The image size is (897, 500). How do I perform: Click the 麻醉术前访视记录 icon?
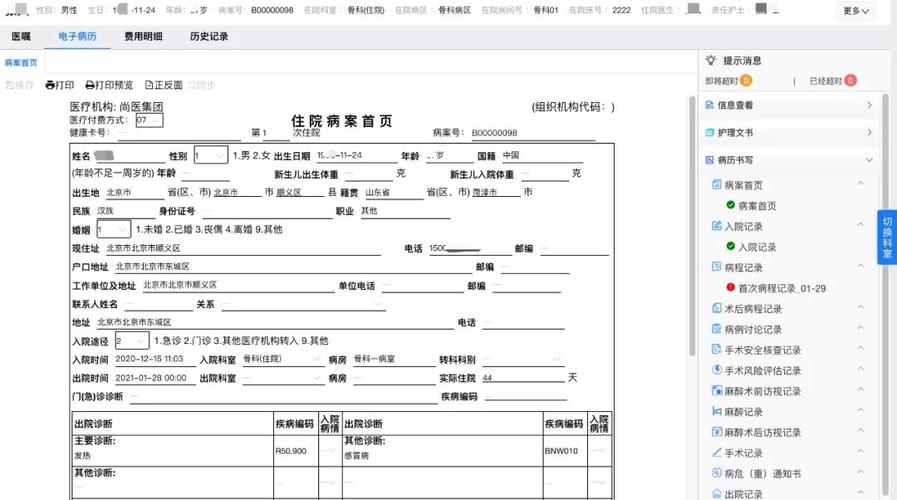[x=716, y=390]
